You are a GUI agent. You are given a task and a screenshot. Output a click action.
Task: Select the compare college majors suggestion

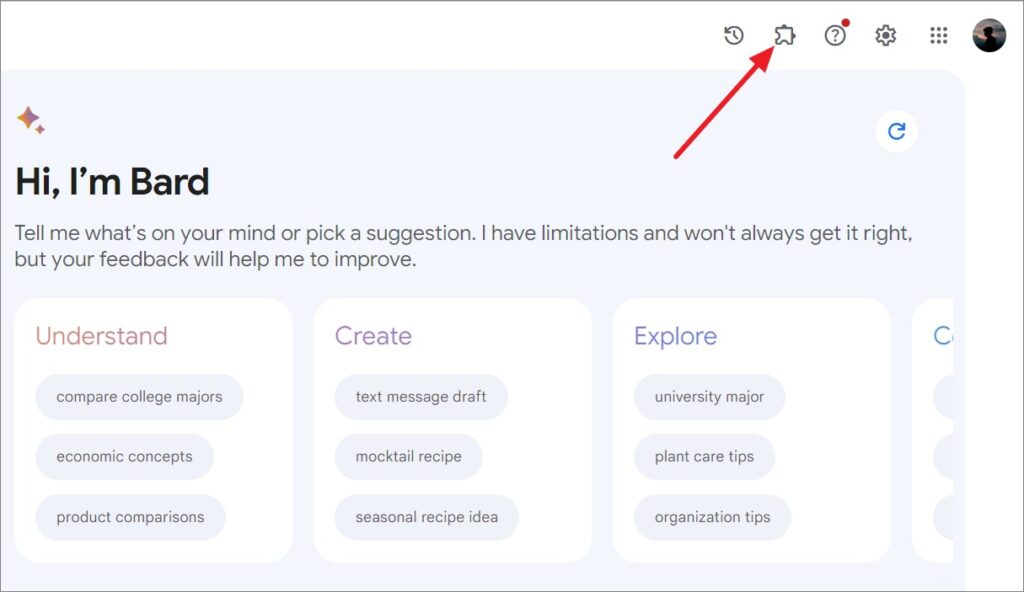coord(139,397)
